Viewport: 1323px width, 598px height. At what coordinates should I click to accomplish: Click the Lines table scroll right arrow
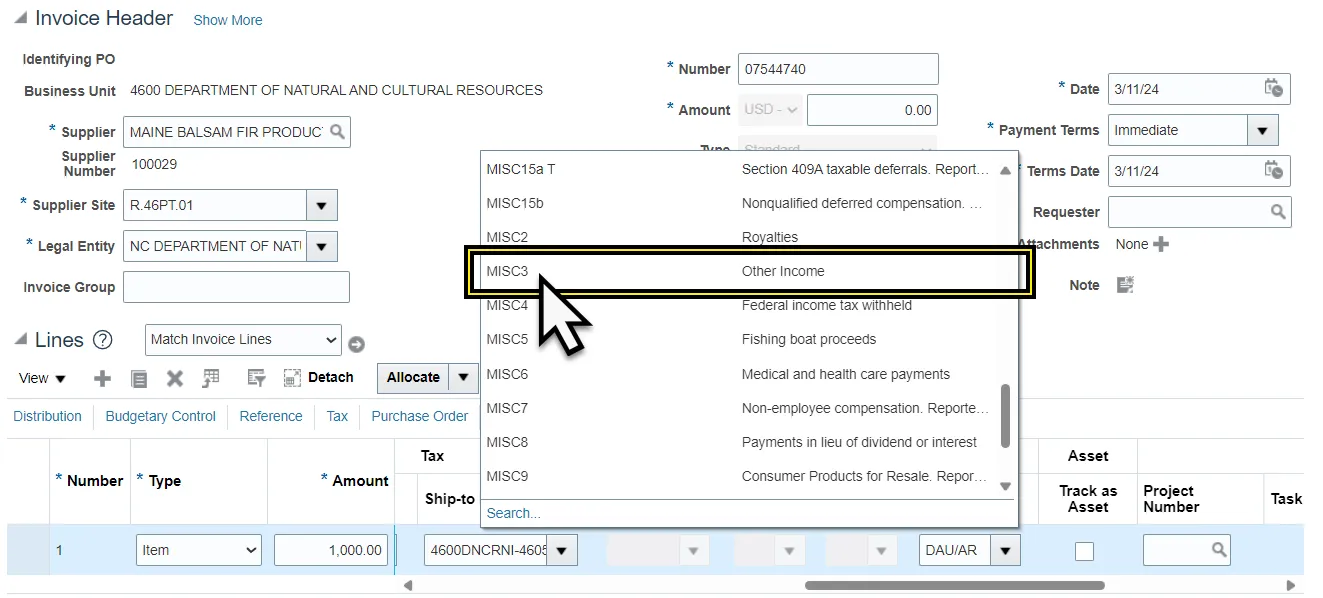[x=1290, y=585]
